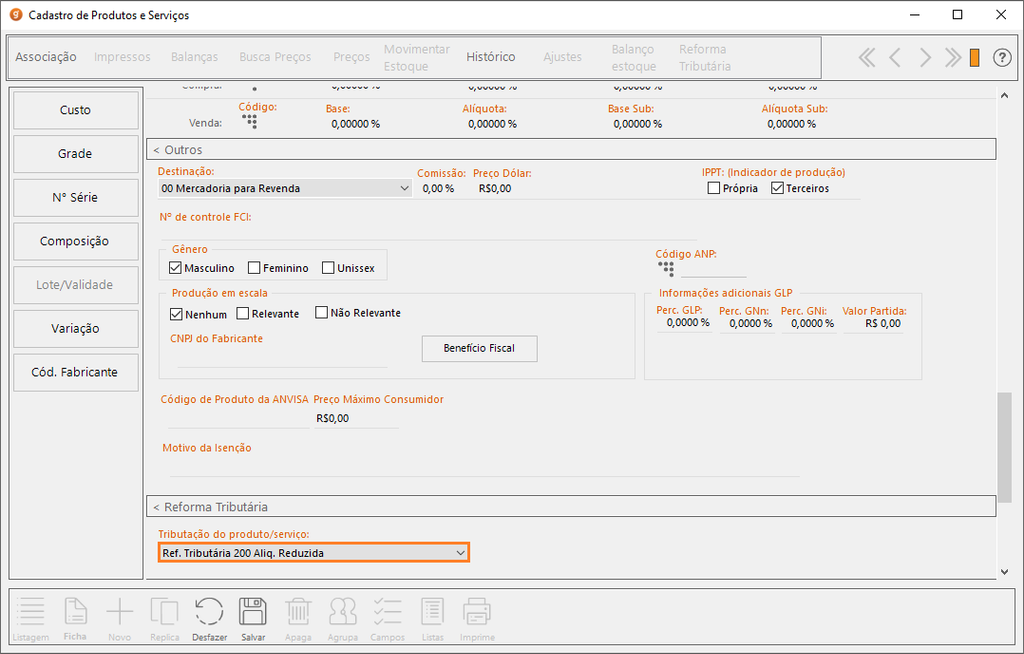Tick the Unissex checkbox
The height and width of the screenshot is (654, 1024).
[328, 268]
